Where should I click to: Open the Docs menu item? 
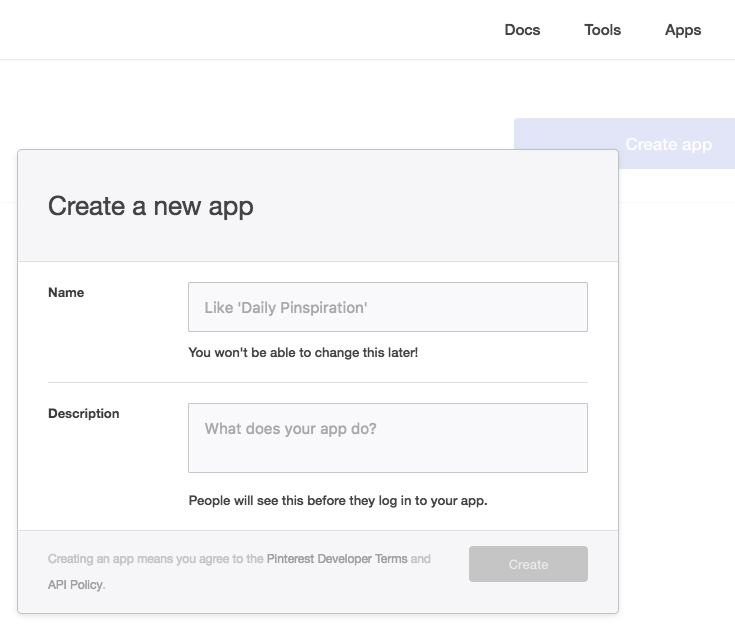point(522,30)
